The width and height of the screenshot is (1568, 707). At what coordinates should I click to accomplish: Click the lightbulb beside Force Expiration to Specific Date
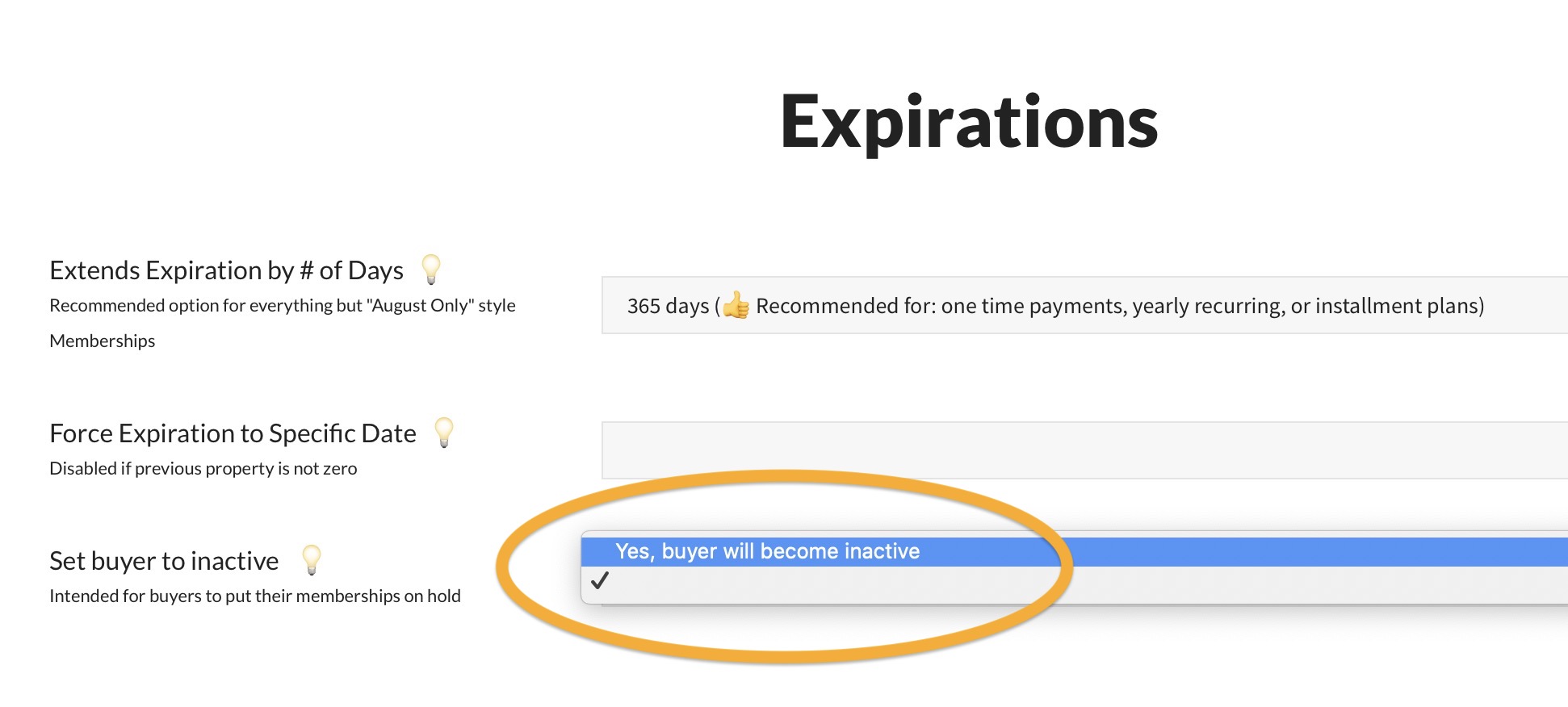444,432
